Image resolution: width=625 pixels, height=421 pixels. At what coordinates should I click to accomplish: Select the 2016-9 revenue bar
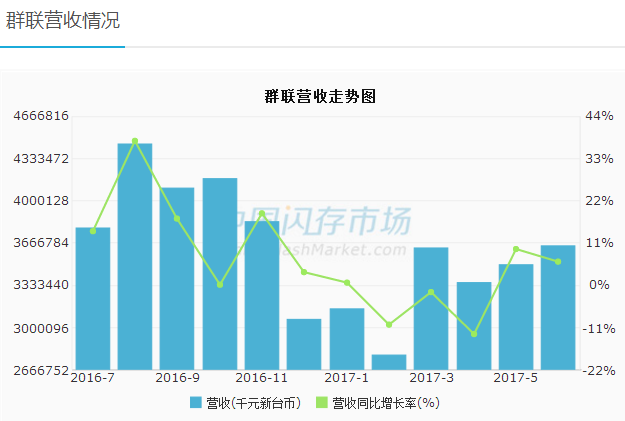pos(177,279)
